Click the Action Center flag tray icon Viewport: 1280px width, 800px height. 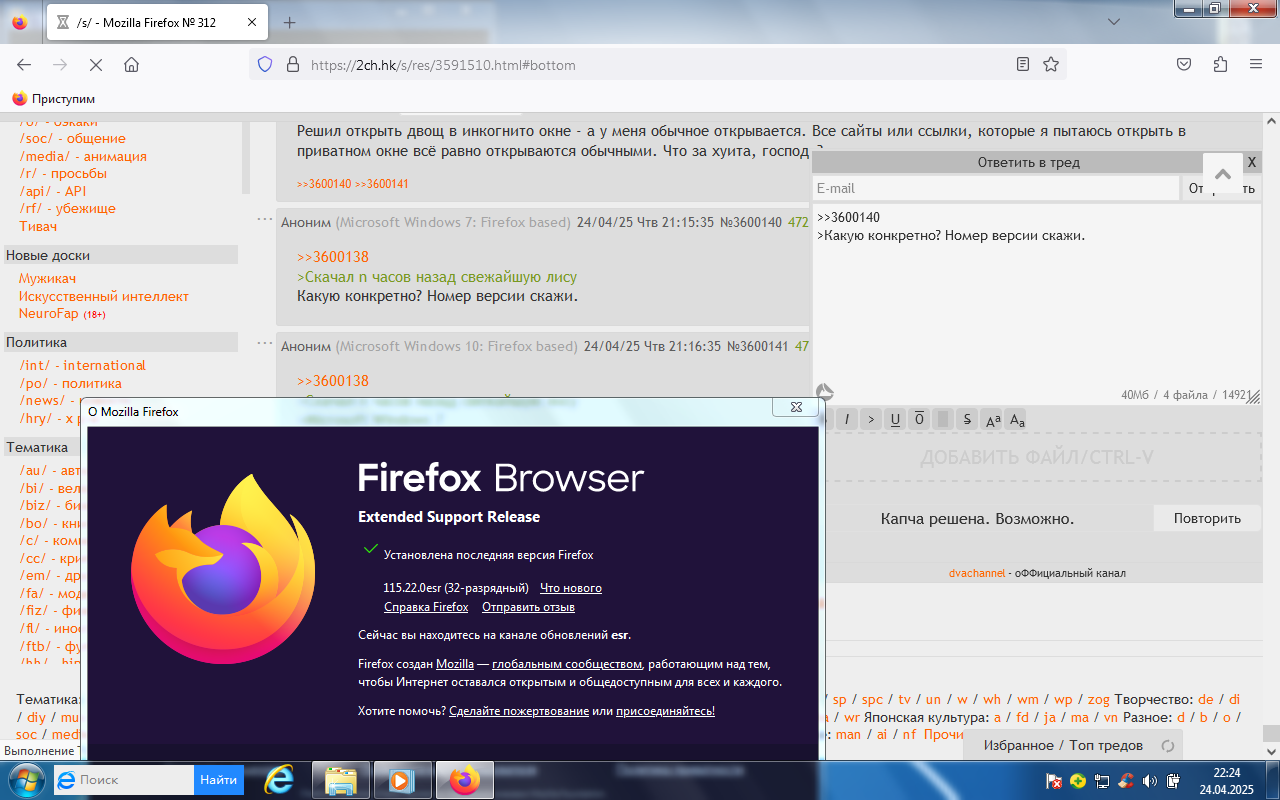[1053, 780]
